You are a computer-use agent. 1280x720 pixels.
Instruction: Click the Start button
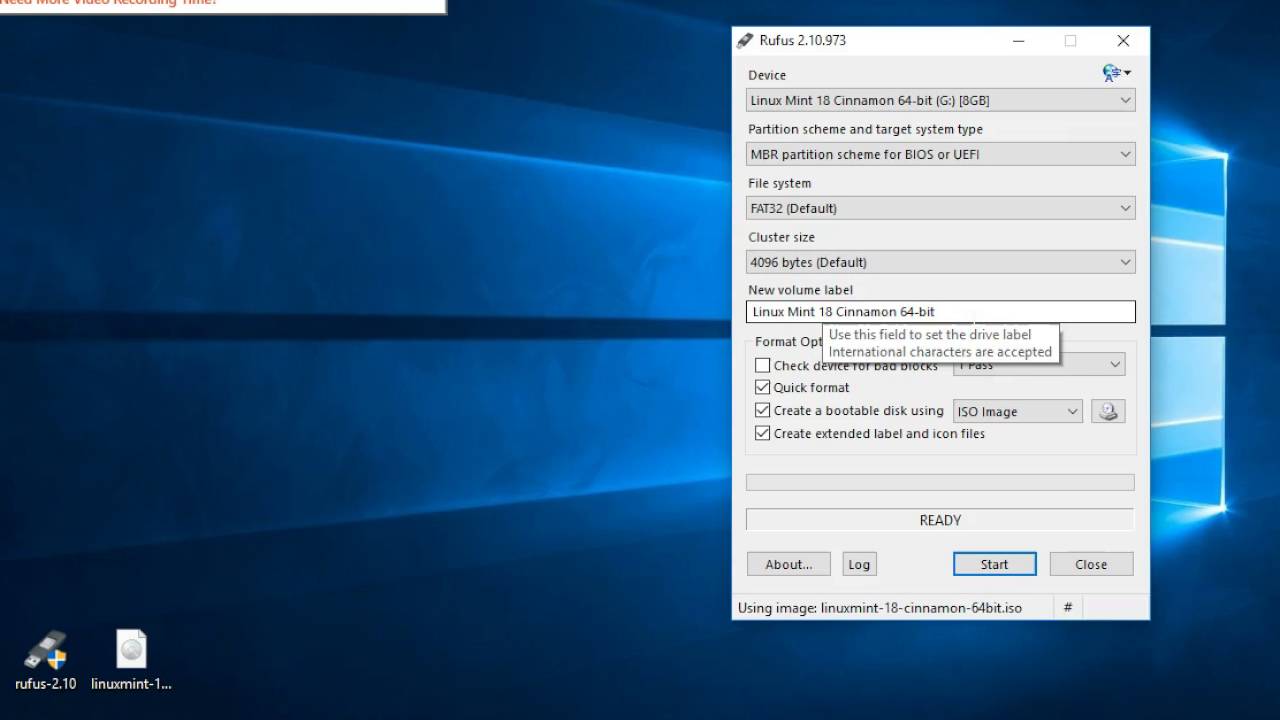pyautogui.click(x=995, y=564)
